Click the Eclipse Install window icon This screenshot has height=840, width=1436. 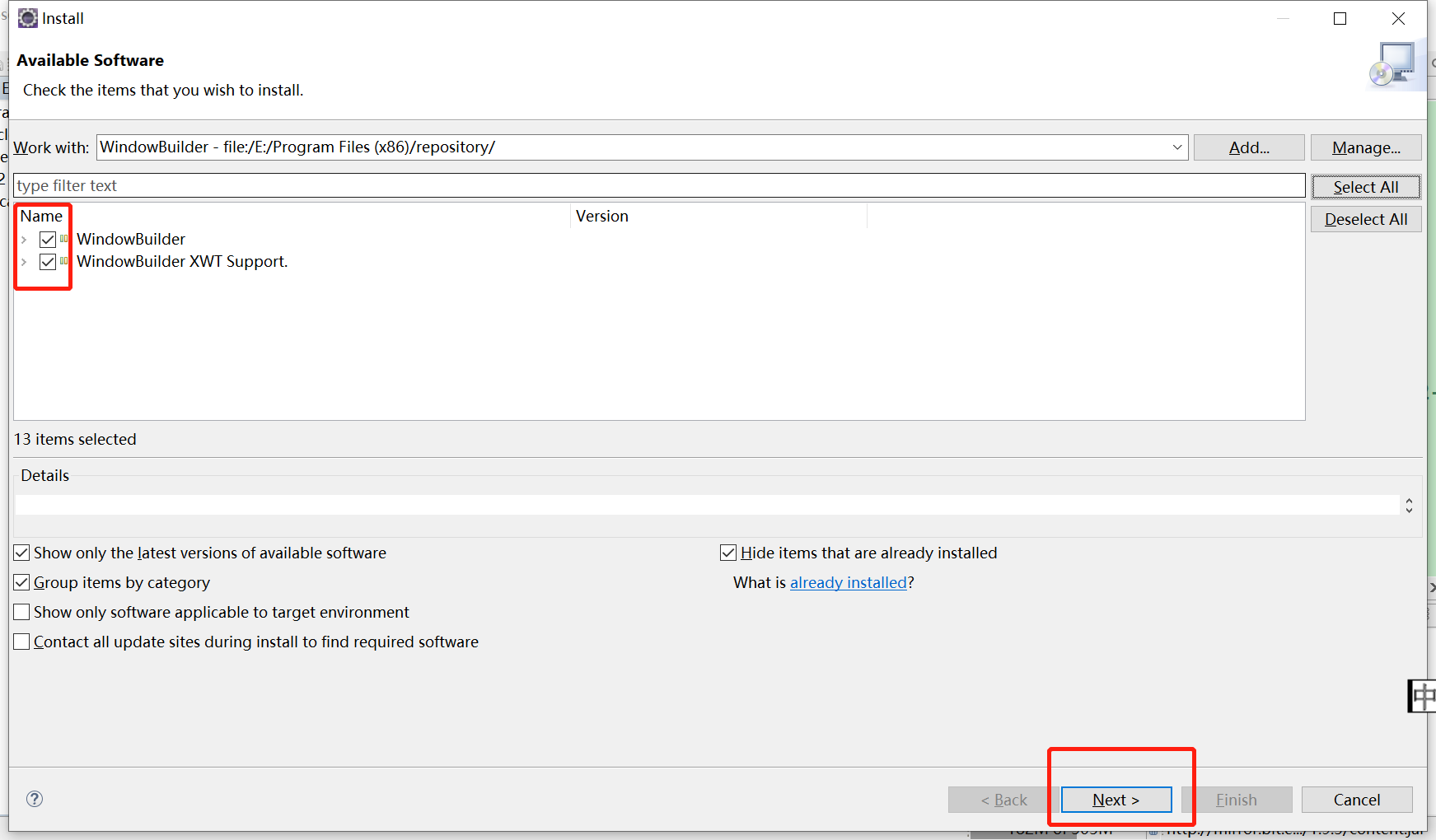28,18
